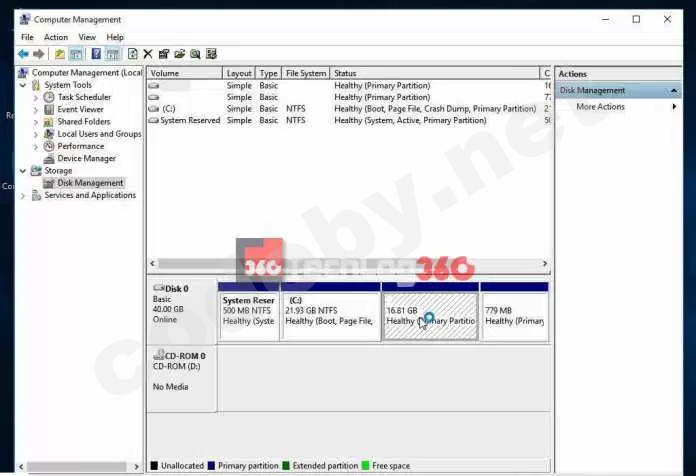Sort by the Type column header
This screenshot has width=696, height=476.
(x=269, y=73)
